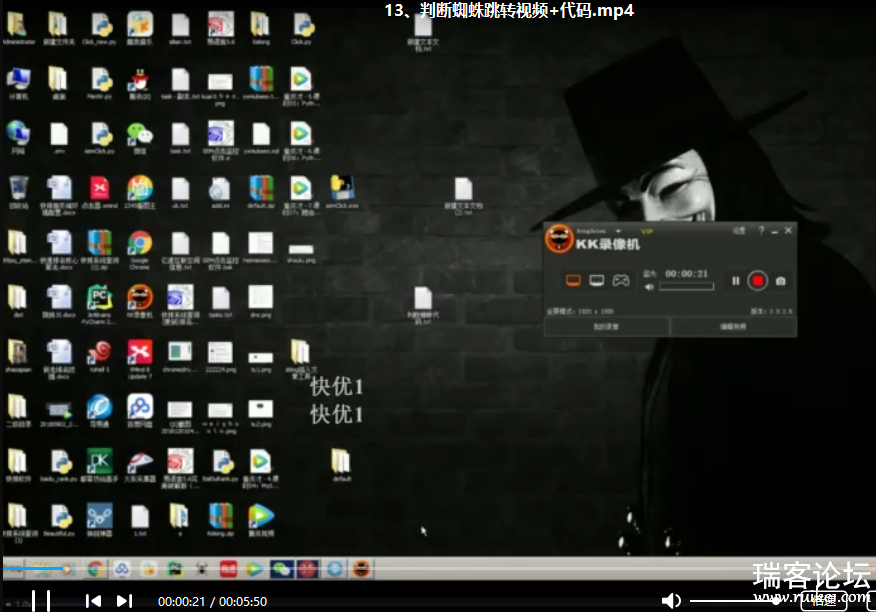Expand the account dropdown arrow in KK recorder
Viewport: 876px width, 612px height.
[x=618, y=231]
